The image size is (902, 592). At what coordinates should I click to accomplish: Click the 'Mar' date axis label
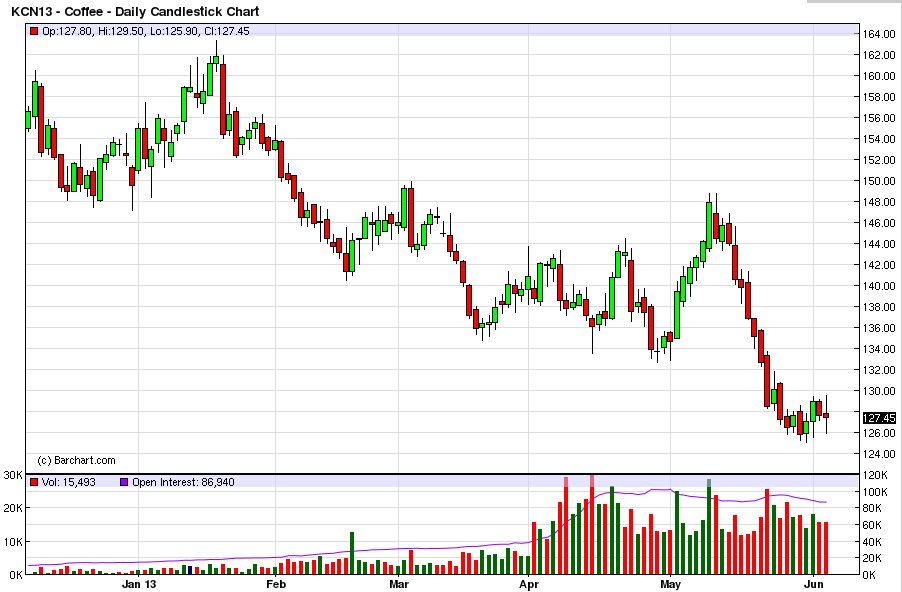pyautogui.click(x=399, y=585)
